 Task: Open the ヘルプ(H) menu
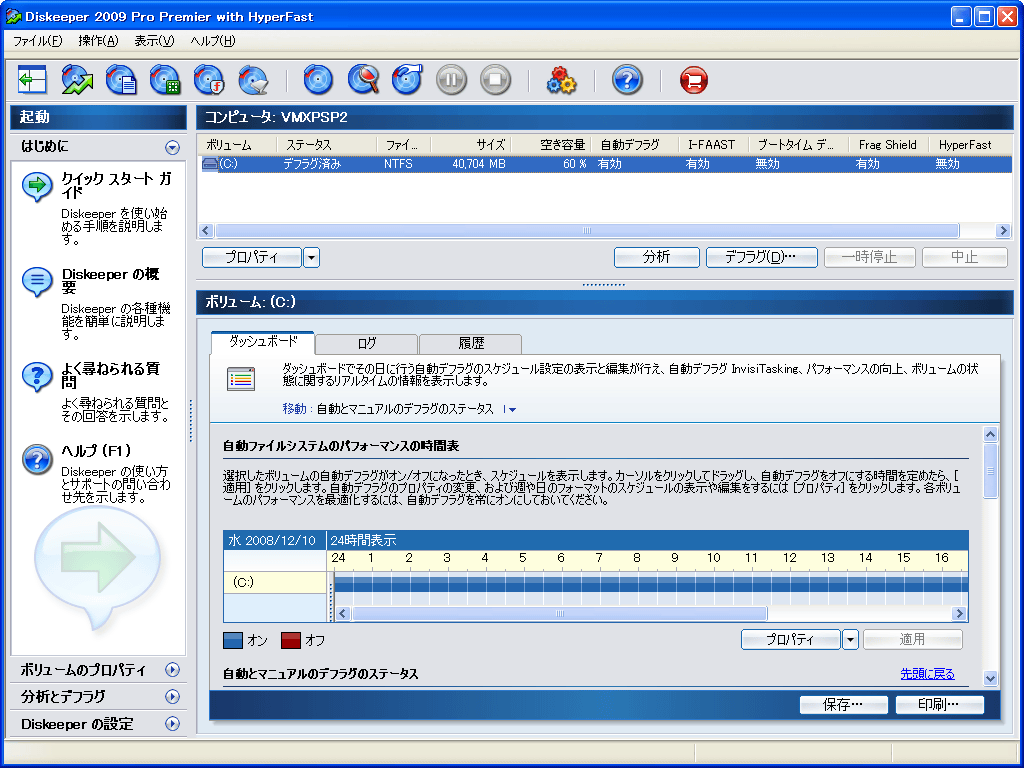pyautogui.click(x=213, y=40)
